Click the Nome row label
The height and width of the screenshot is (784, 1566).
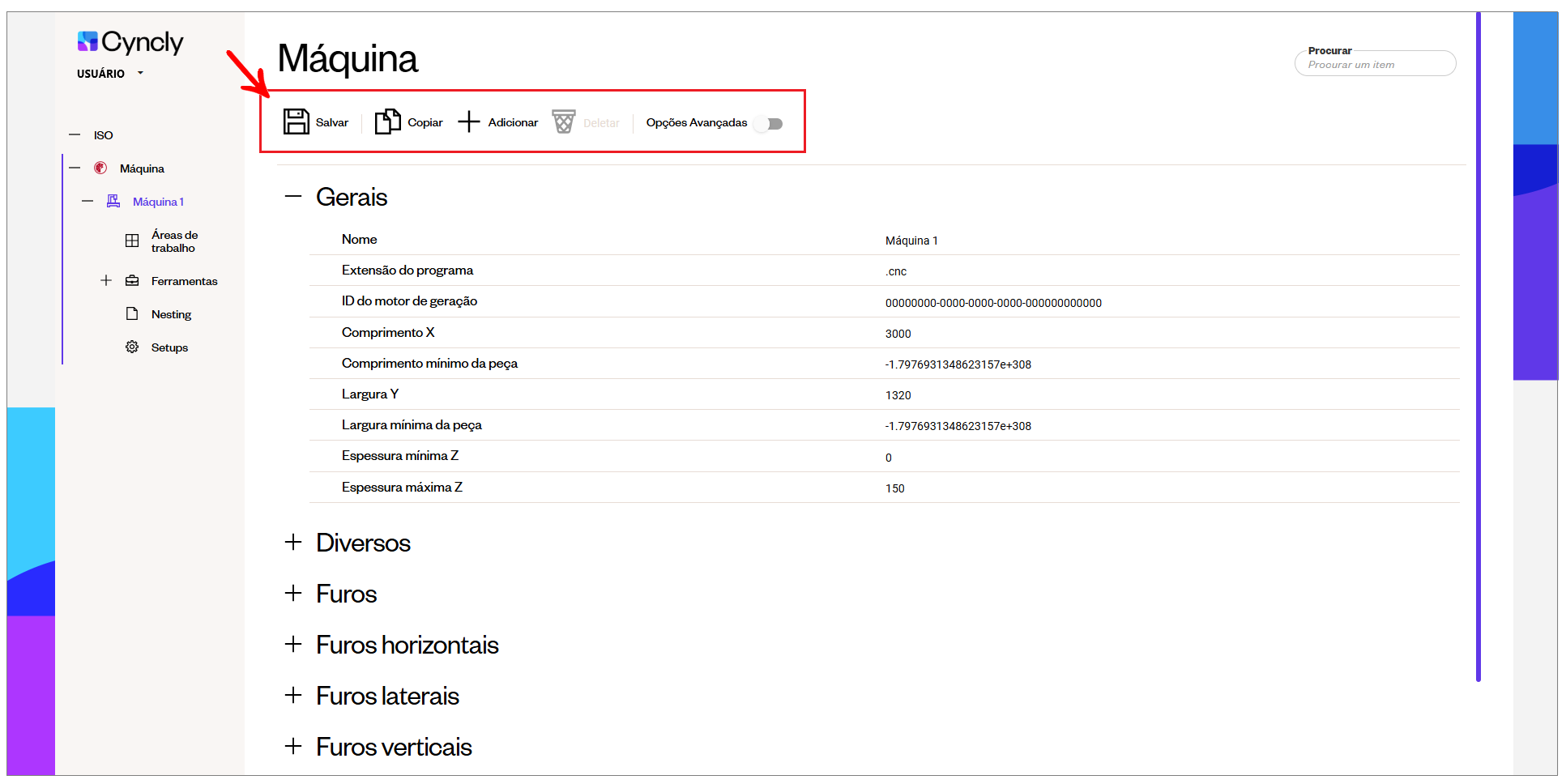(x=359, y=239)
